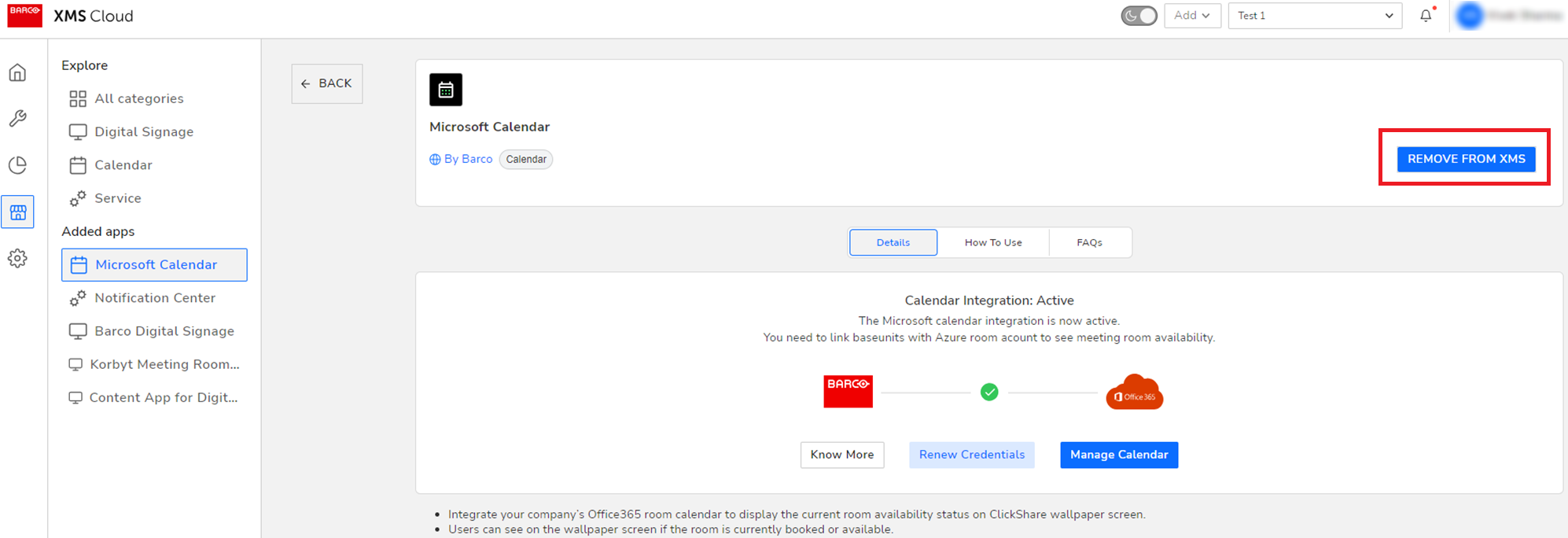Viewport: 1568px width, 538px height.
Task: Click the wrench tools icon in sidebar
Action: tap(17, 118)
